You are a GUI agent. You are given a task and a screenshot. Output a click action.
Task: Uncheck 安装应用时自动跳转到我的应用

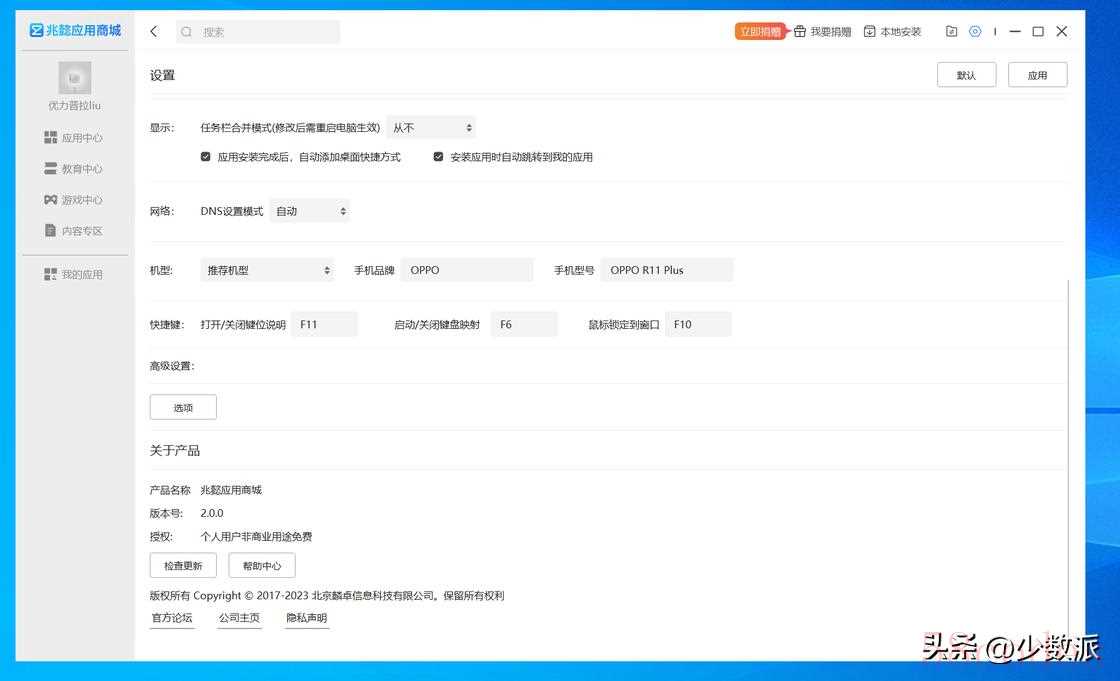click(x=438, y=157)
